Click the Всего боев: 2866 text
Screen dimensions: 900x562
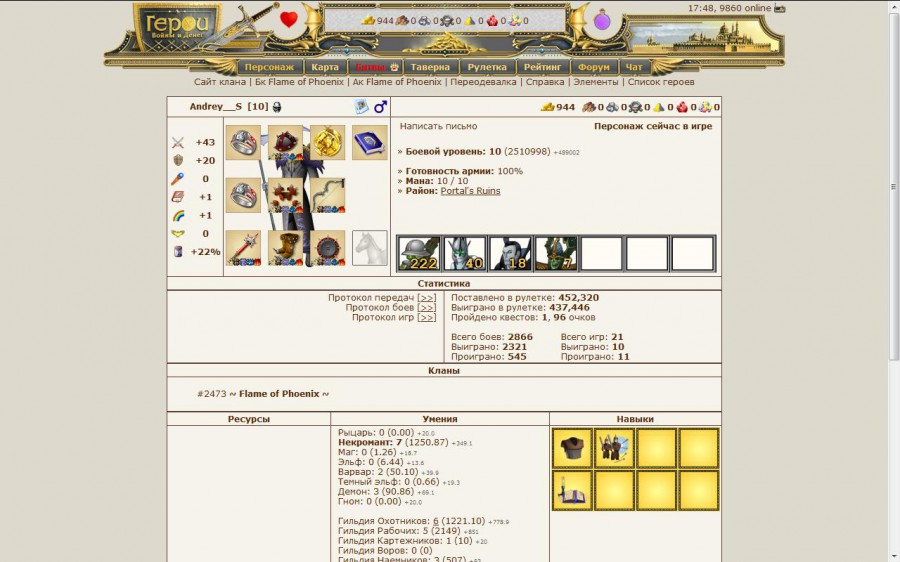click(x=492, y=337)
